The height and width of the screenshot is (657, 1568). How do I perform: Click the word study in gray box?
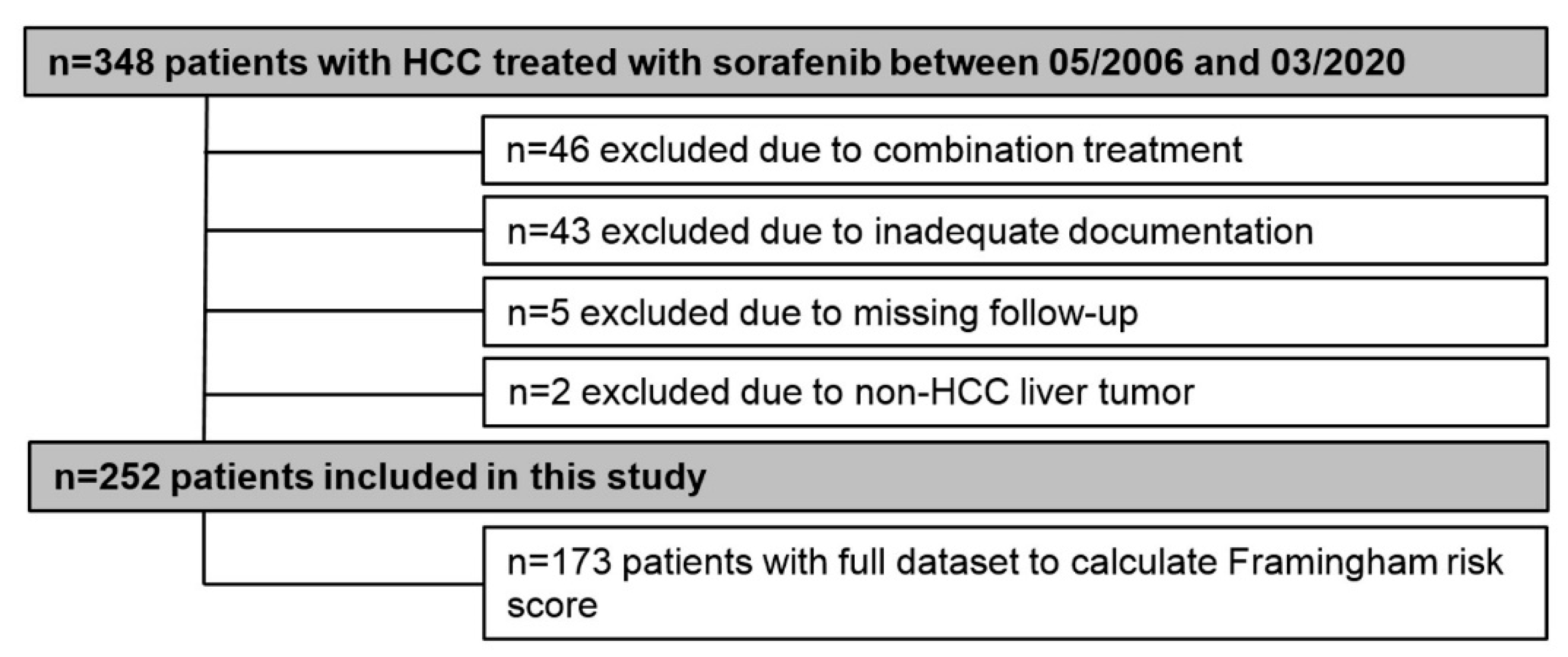(656, 477)
